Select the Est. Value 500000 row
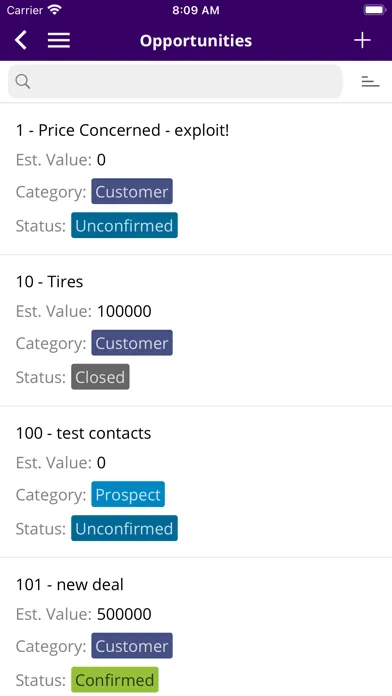 pyautogui.click(x=84, y=614)
